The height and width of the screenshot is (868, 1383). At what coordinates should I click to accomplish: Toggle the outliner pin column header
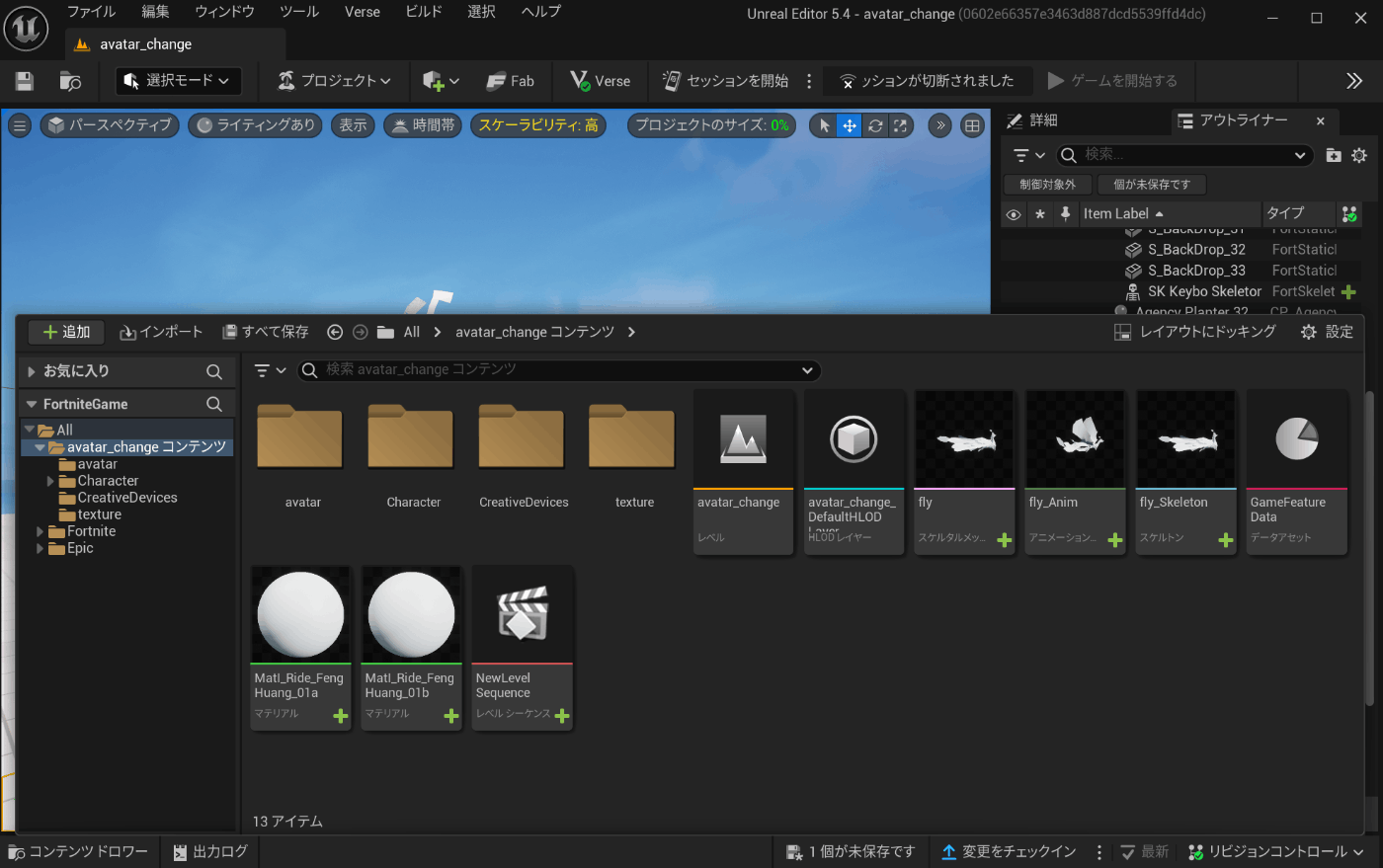click(1065, 213)
